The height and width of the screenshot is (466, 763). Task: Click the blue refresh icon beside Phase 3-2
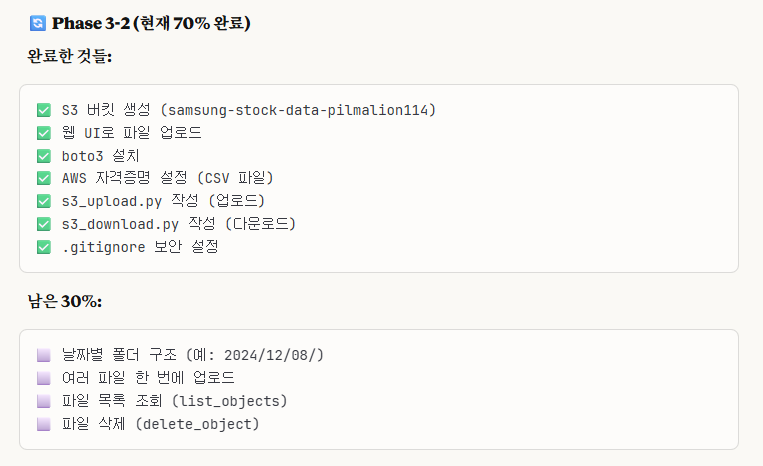click(x=38, y=23)
